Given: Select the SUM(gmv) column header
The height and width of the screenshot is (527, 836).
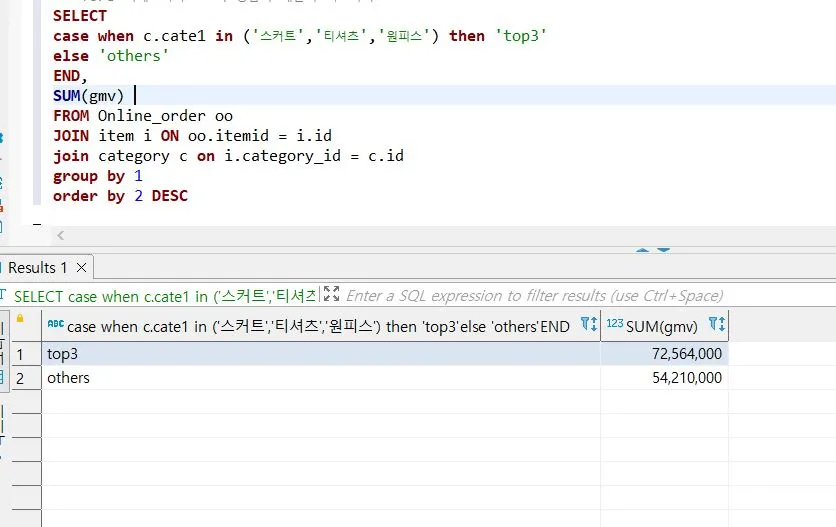Looking at the screenshot, I should pyautogui.click(x=664, y=325).
